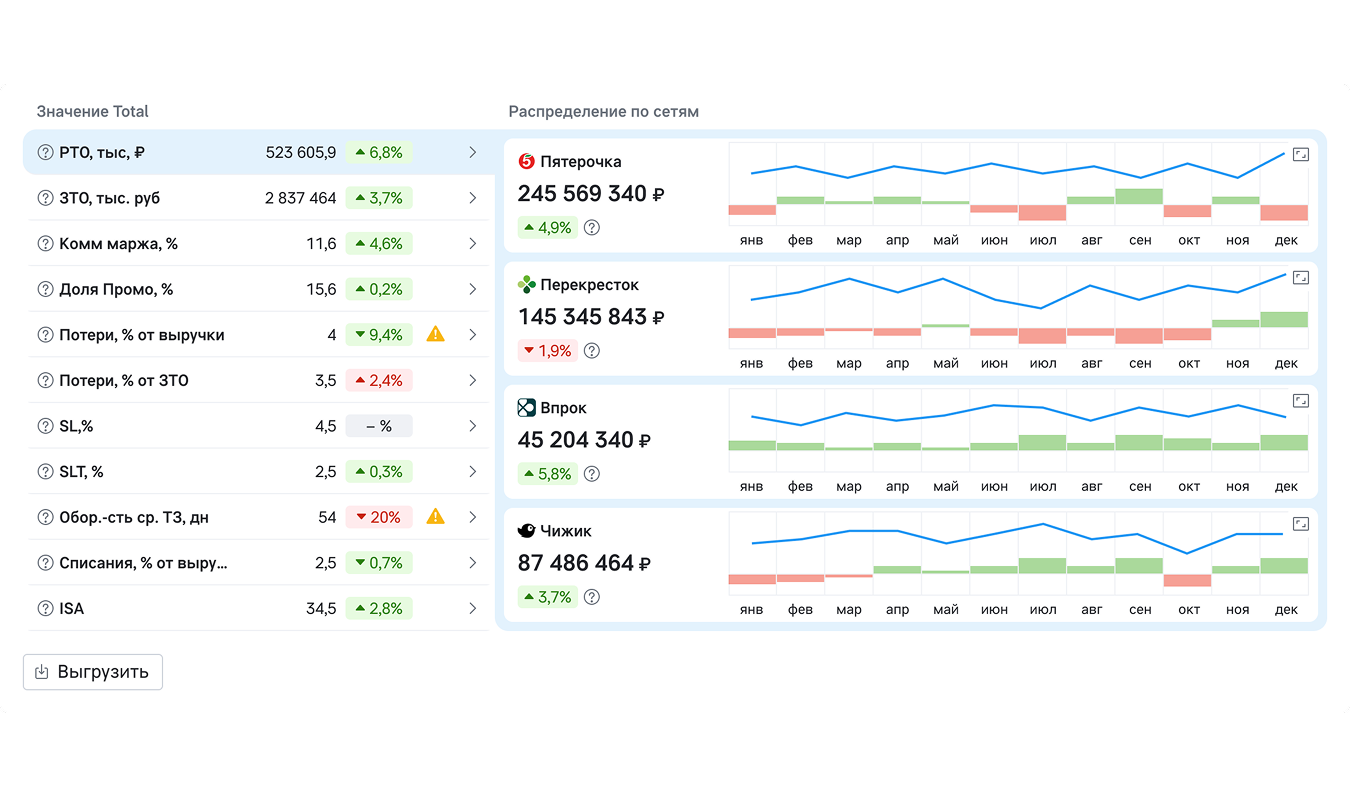Screen dimensions: 1350x797
Task: Open SL,% row with the chevron arrow
Action: pos(473,427)
